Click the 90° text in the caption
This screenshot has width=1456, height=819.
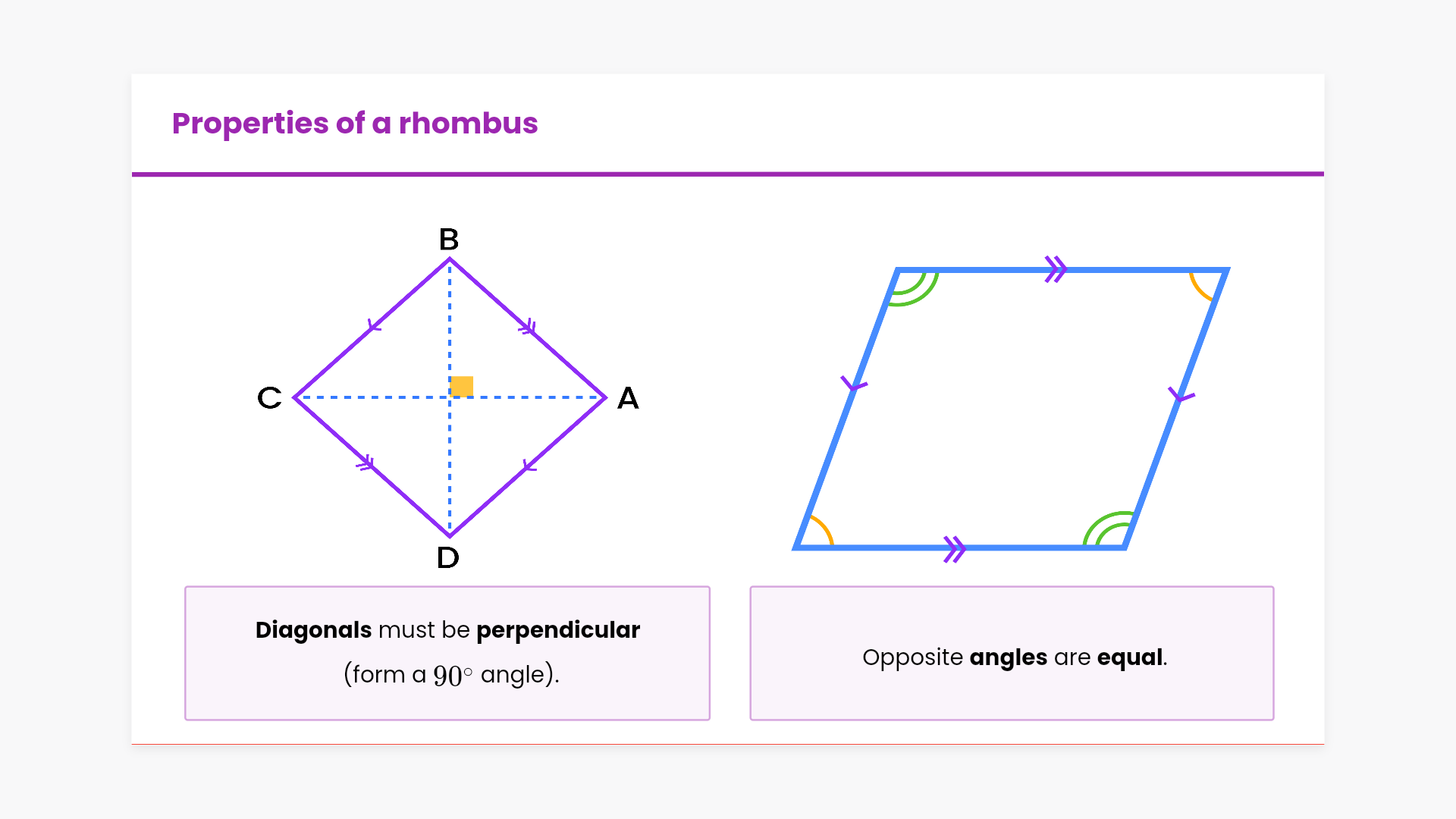(x=452, y=675)
